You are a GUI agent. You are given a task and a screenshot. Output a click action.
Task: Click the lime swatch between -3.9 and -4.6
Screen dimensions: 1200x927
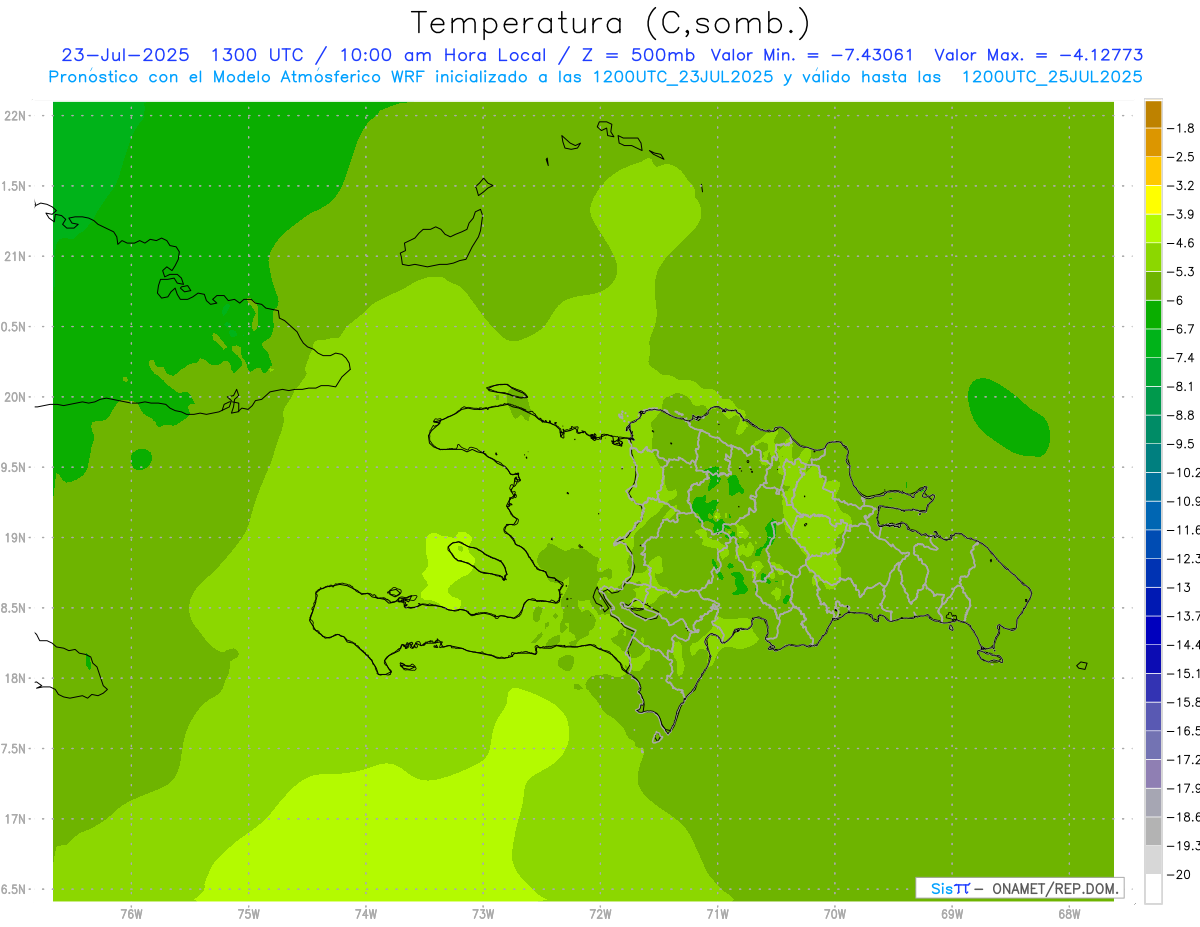click(1153, 228)
